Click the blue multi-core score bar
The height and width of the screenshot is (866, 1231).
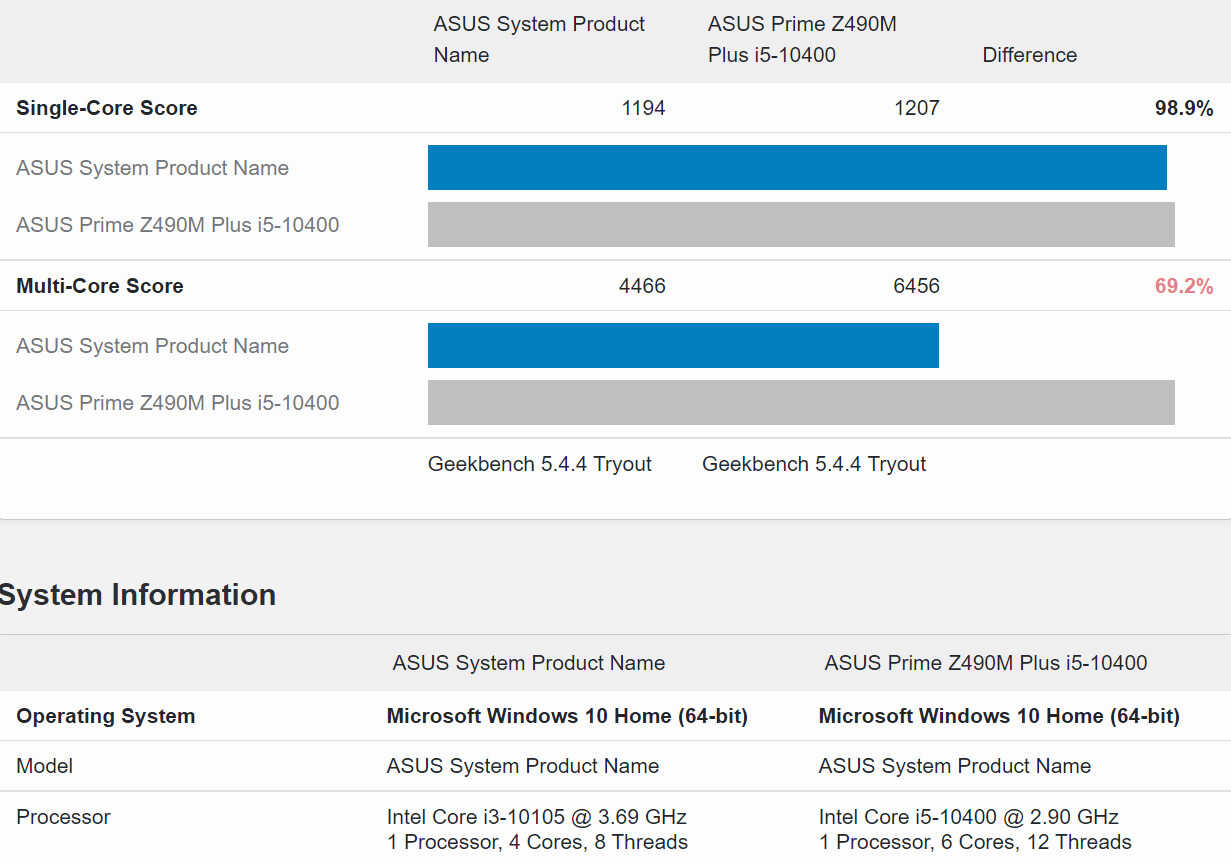pos(683,345)
